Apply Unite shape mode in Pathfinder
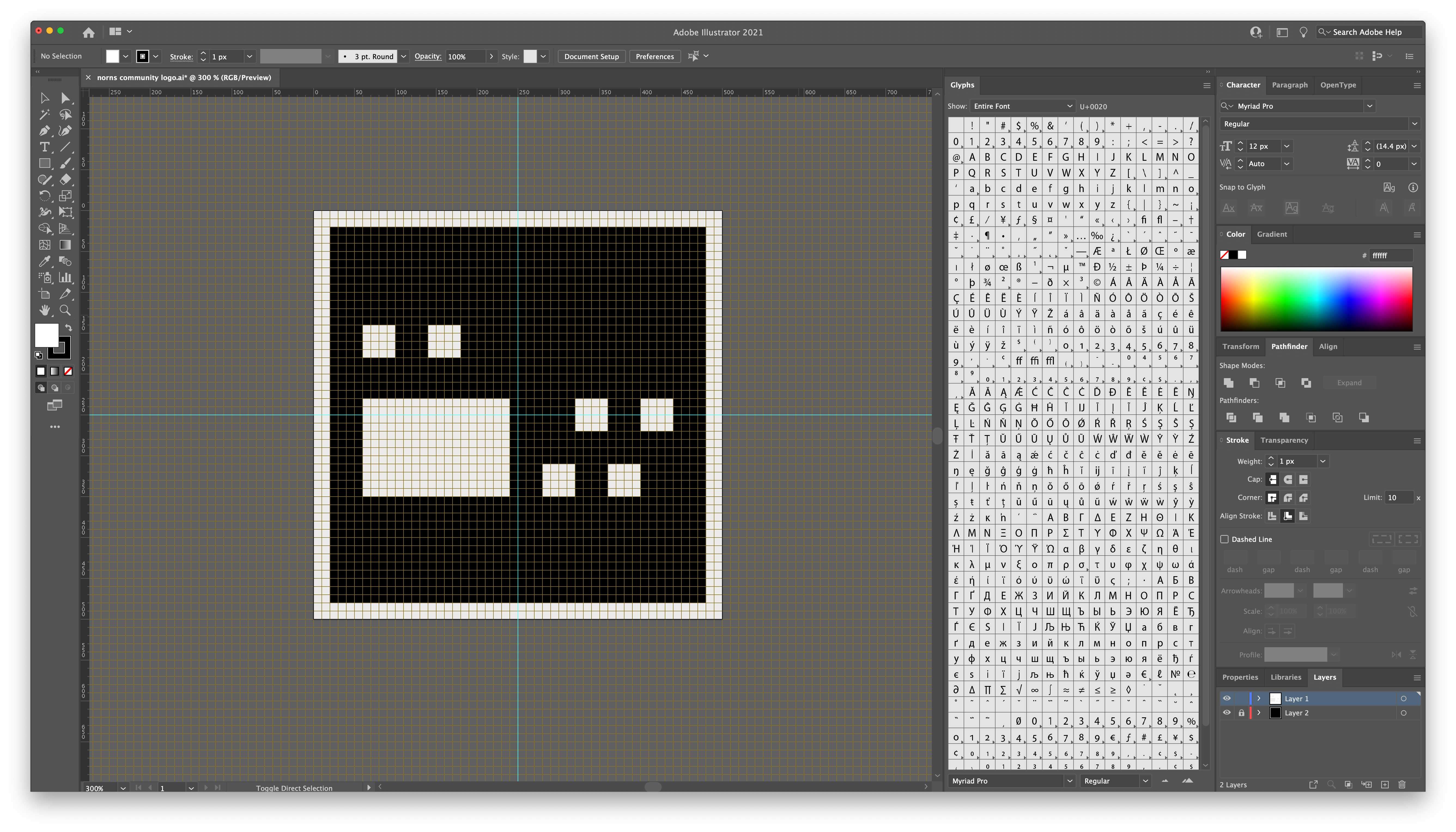This screenshot has width=1456, height=832. (1228, 383)
